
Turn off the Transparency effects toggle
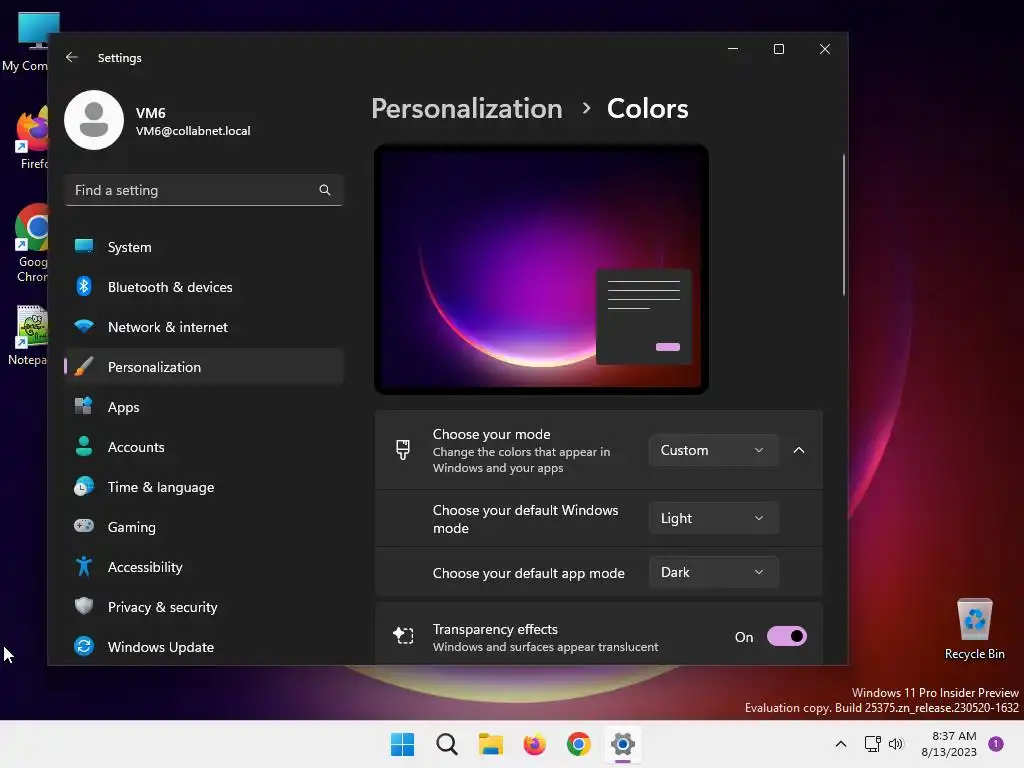tap(786, 636)
